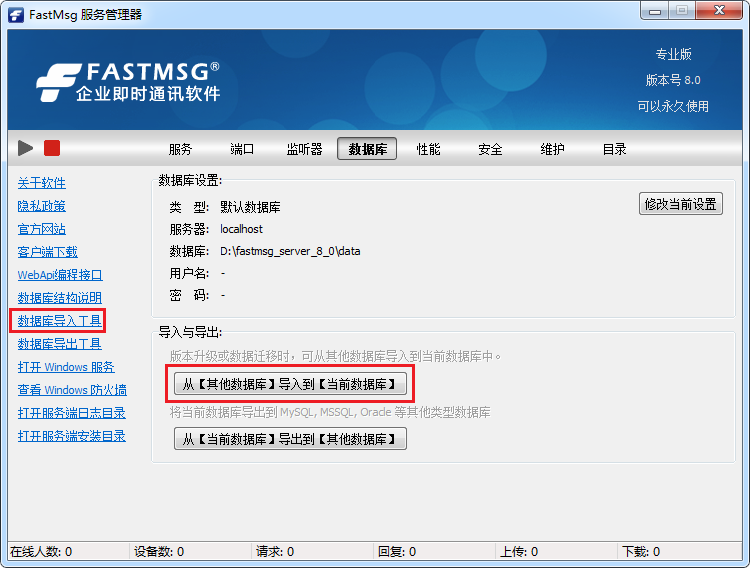Click 上传: 0 in status bar
This screenshot has height=568, width=750.
tap(519, 552)
